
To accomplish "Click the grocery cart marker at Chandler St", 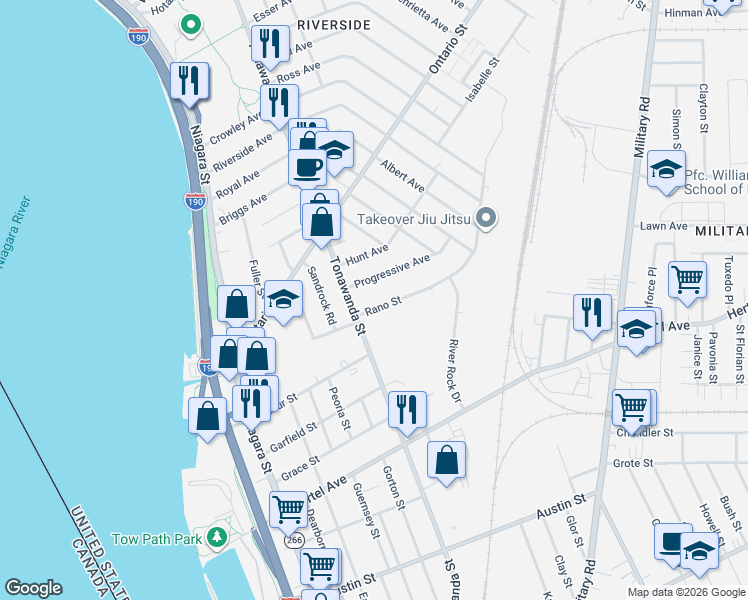I will (632, 409).
